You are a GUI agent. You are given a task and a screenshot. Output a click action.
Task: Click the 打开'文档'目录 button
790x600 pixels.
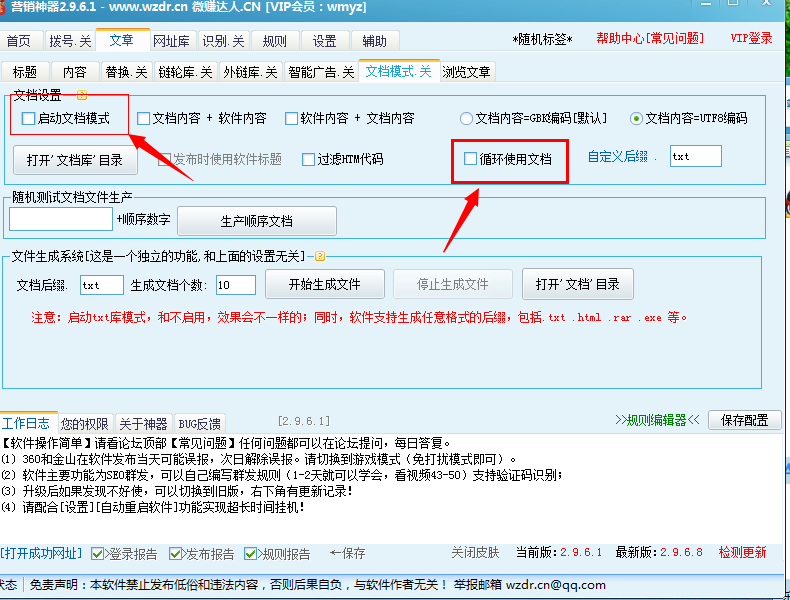(x=577, y=284)
